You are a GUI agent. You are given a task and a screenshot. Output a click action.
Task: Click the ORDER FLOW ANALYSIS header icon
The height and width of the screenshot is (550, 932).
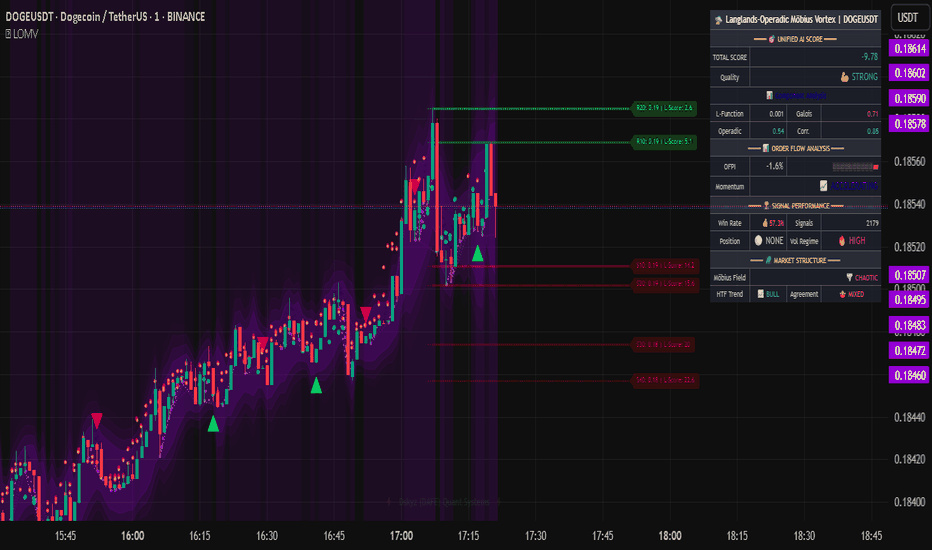[766, 148]
